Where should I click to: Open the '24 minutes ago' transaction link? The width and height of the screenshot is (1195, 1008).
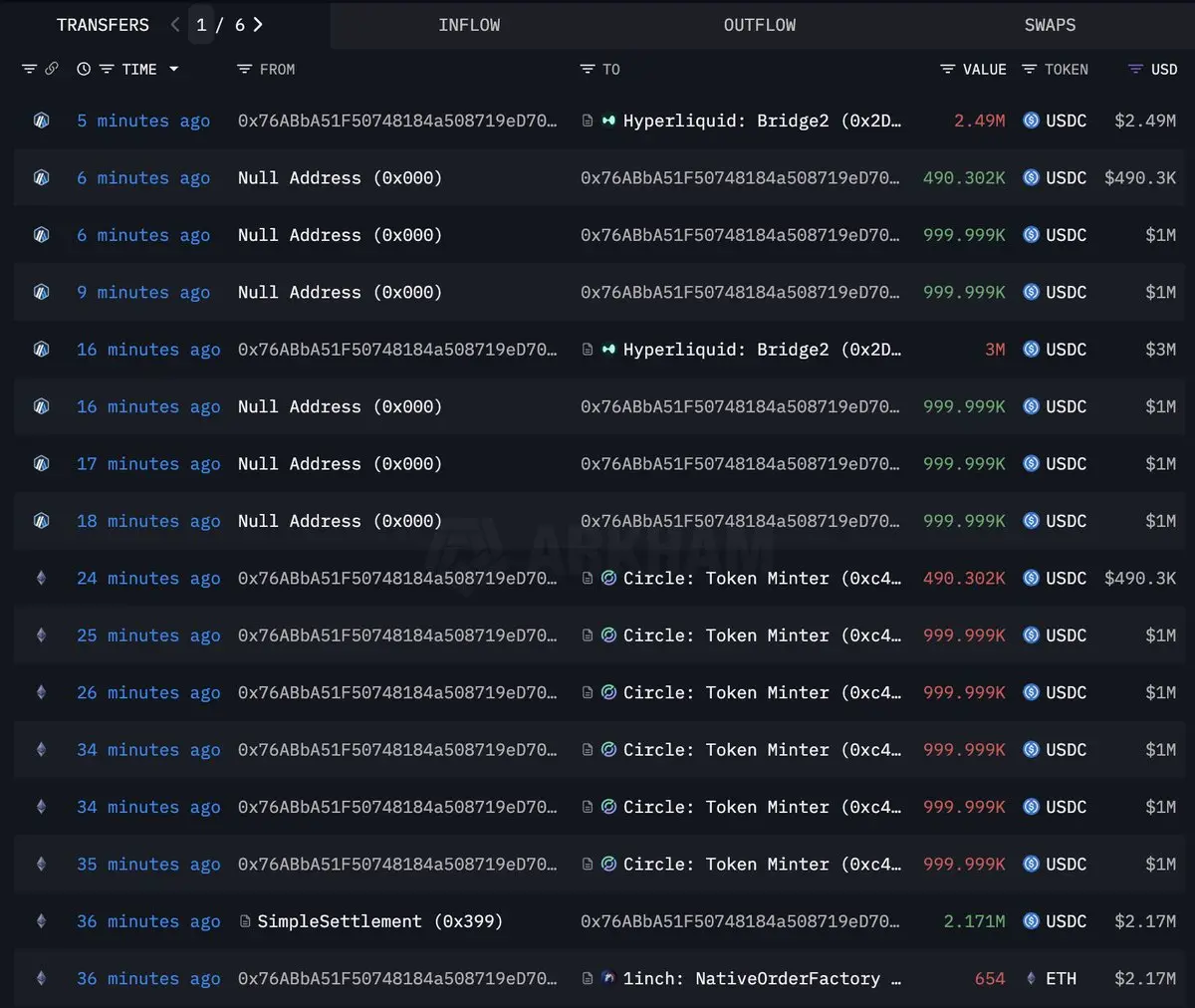[148, 579]
